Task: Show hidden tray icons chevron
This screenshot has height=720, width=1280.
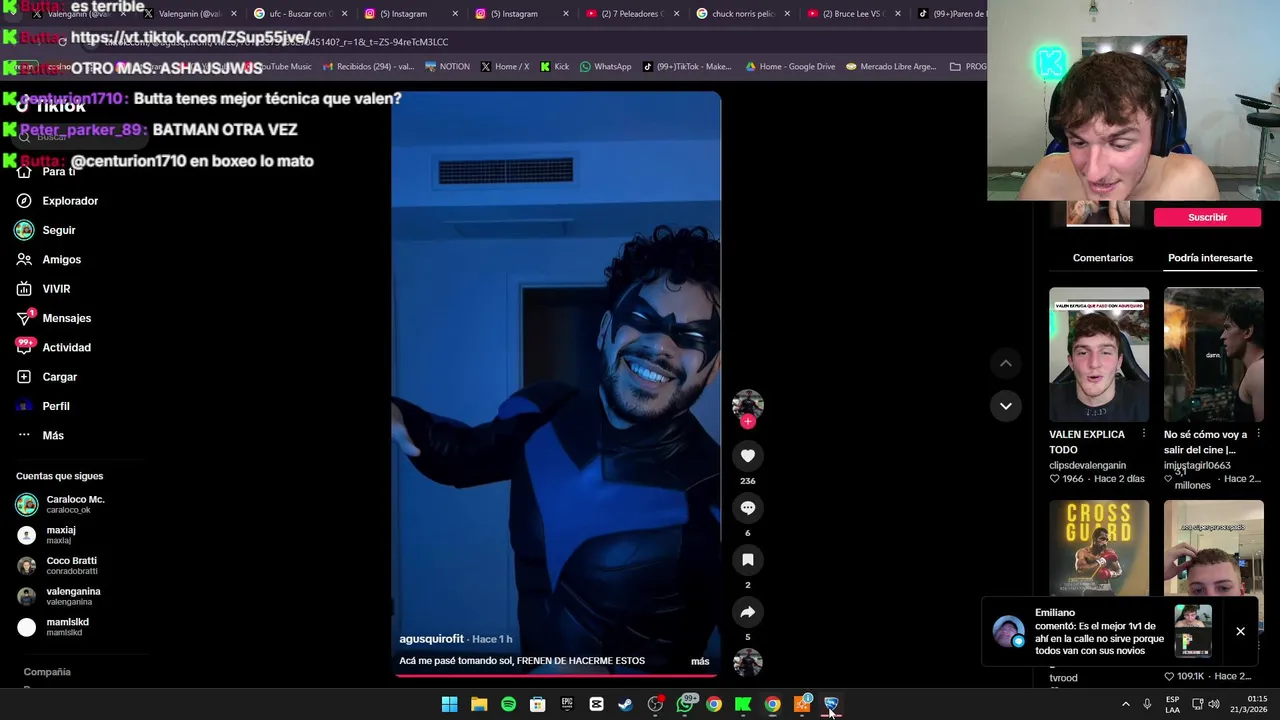Action: 1125,704
